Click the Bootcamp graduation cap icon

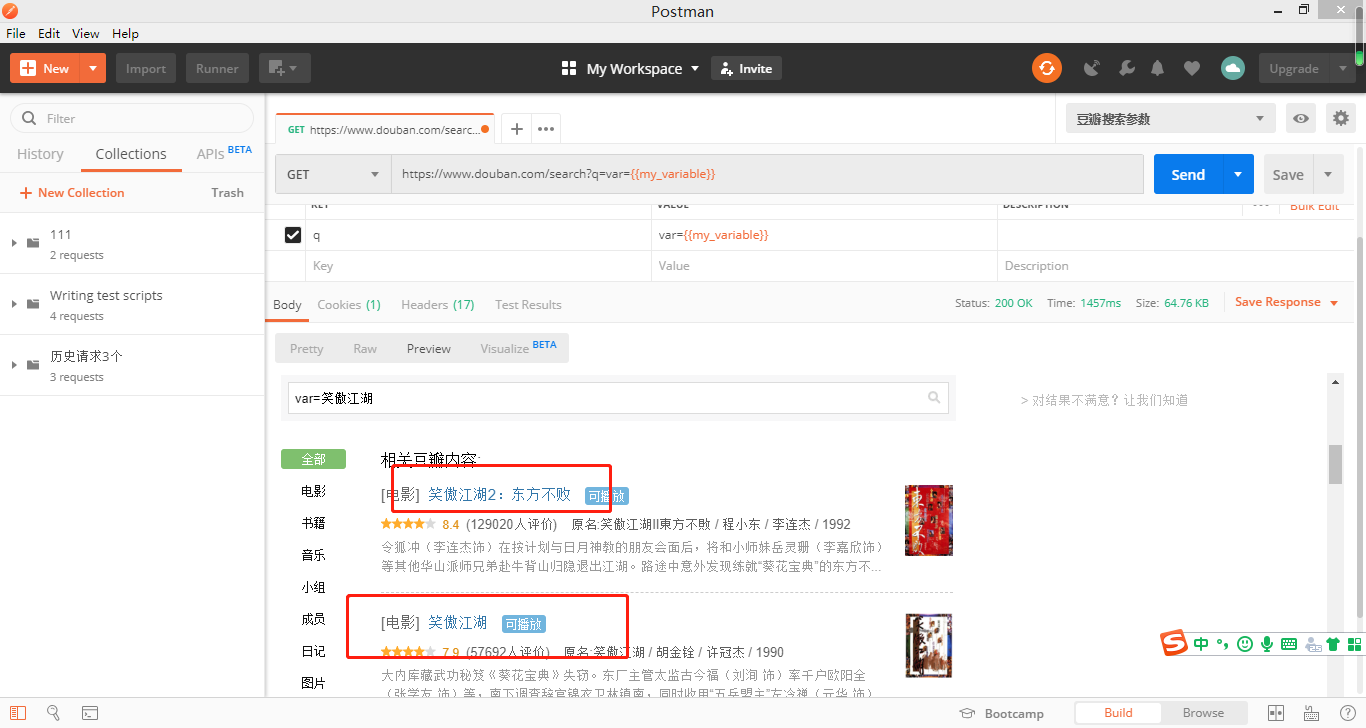tap(967, 713)
